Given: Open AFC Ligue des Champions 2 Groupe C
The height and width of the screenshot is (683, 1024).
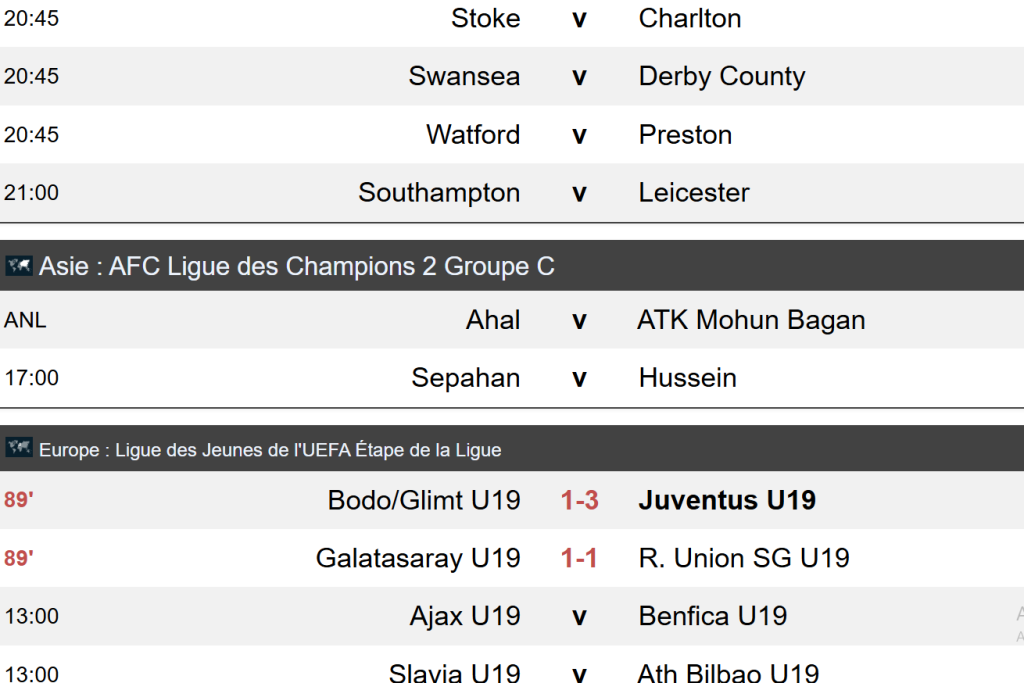Looking at the screenshot, I should pos(296,266).
